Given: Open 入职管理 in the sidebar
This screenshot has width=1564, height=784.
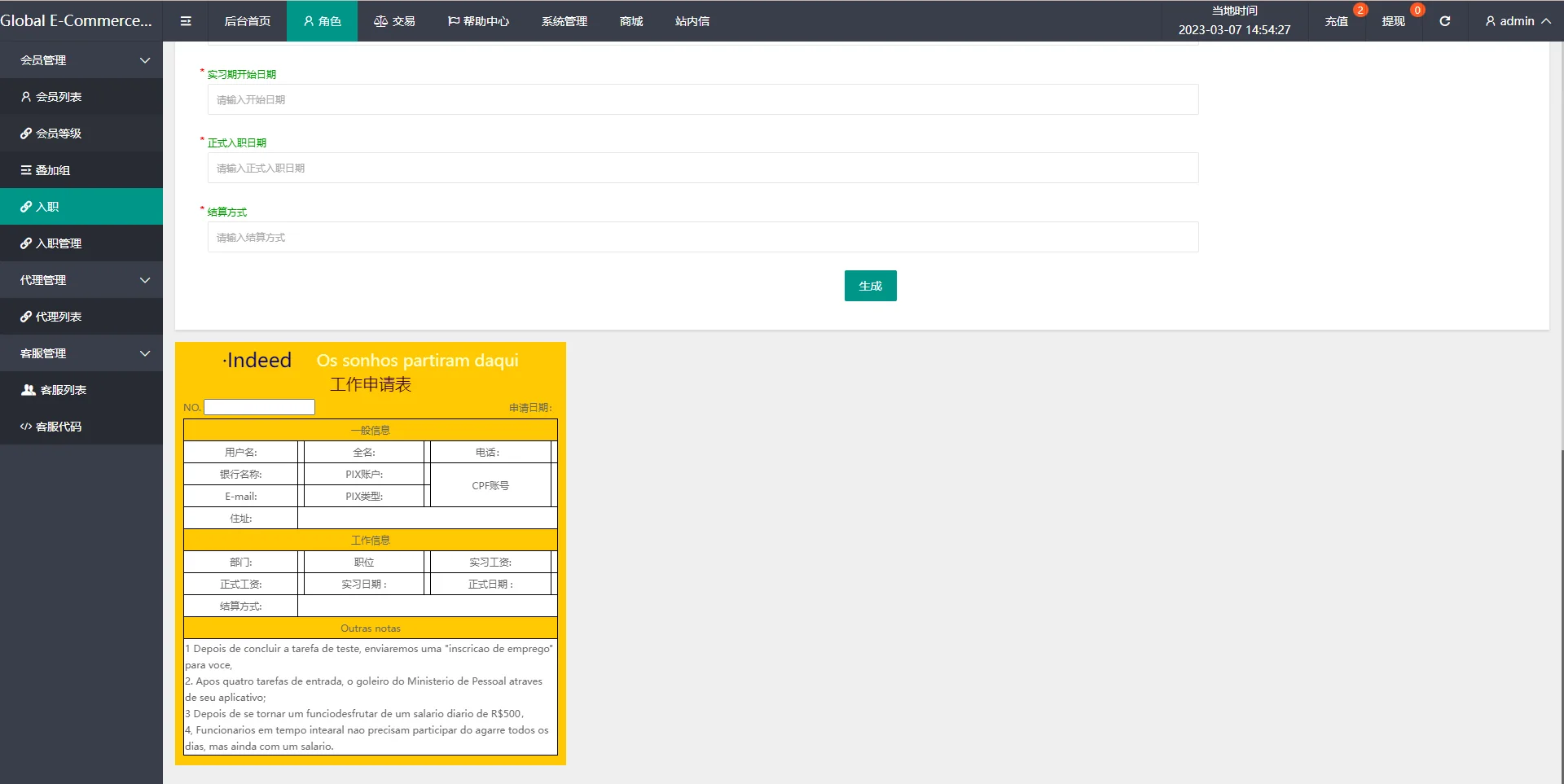Looking at the screenshot, I should 59,243.
